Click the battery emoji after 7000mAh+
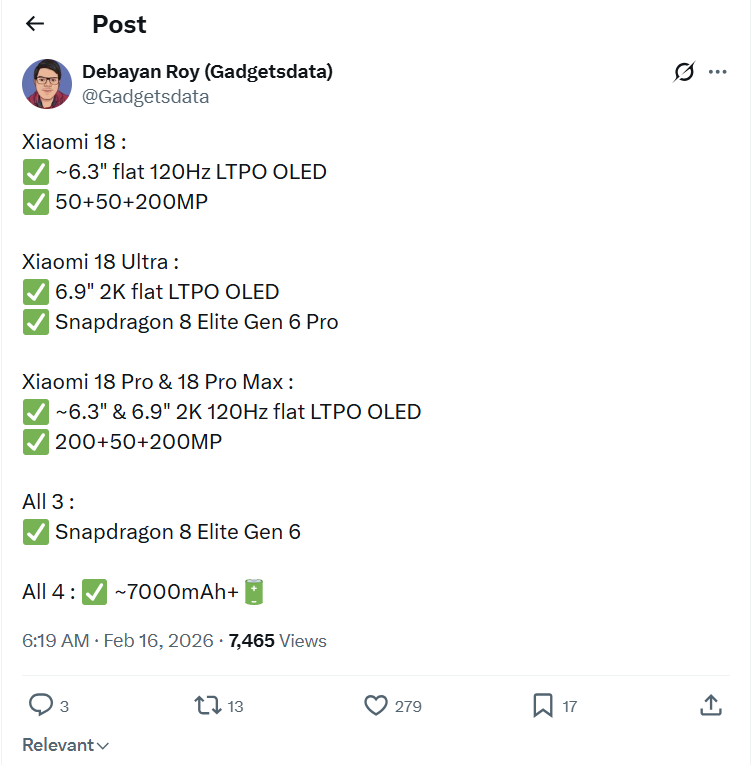Screen dimensions: 753x765 (253, 592)
